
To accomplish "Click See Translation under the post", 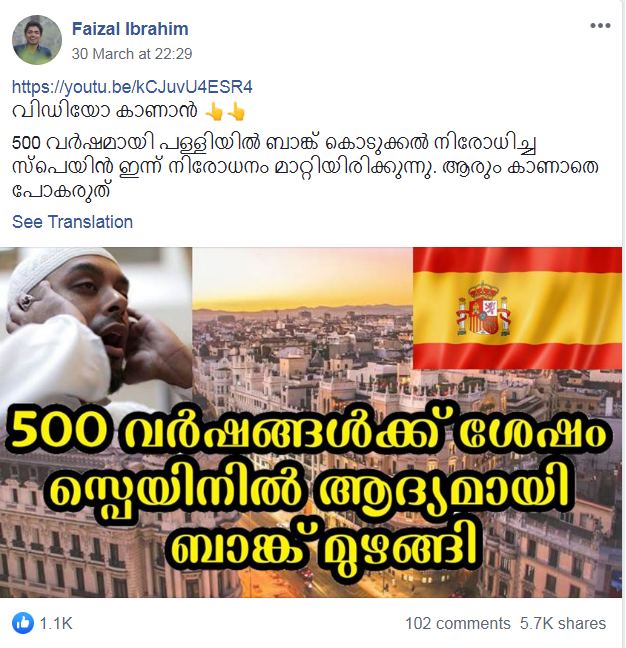I will tap(72, 222).
